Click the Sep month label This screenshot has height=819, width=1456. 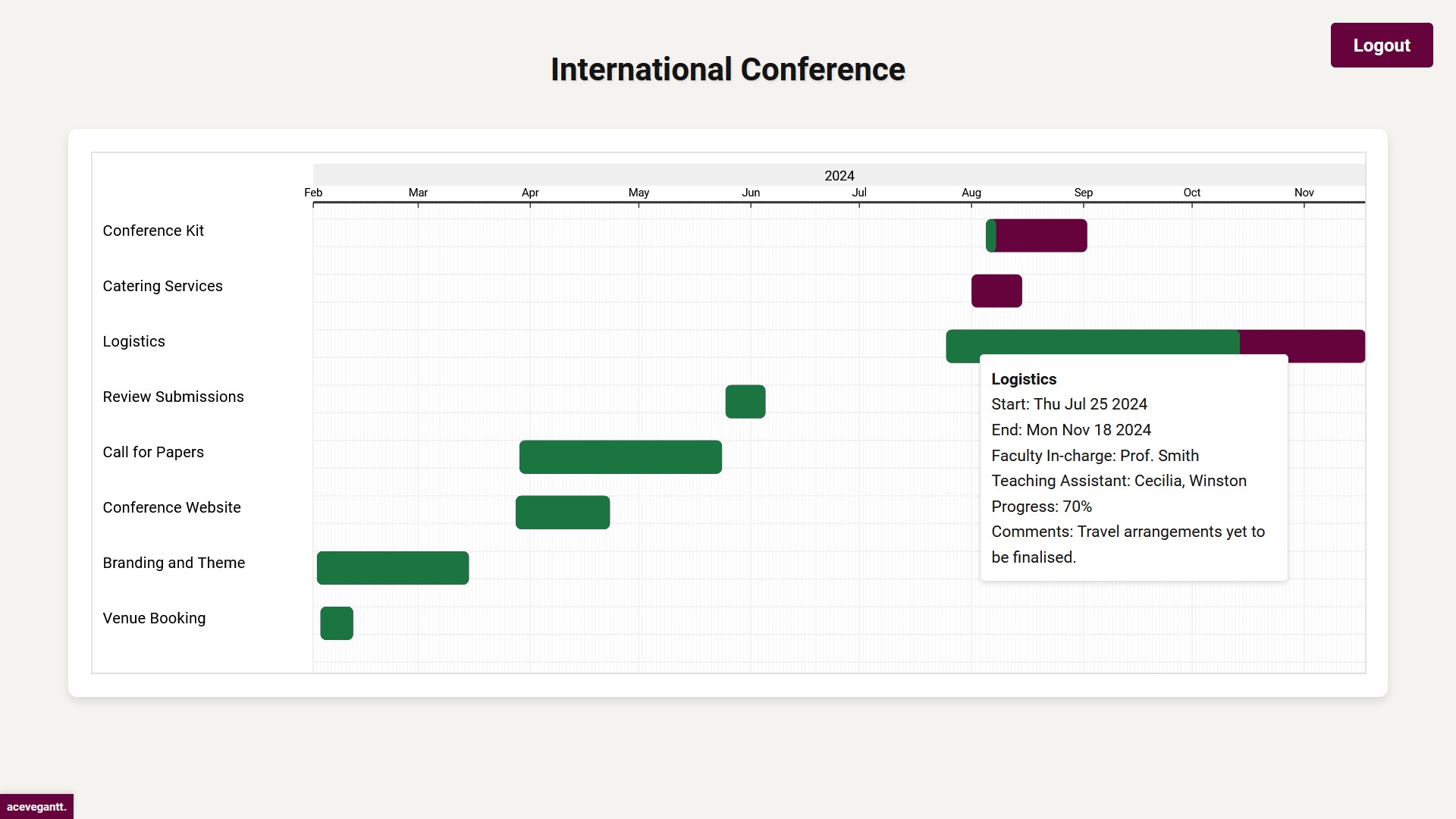[x=1084, y=193]
